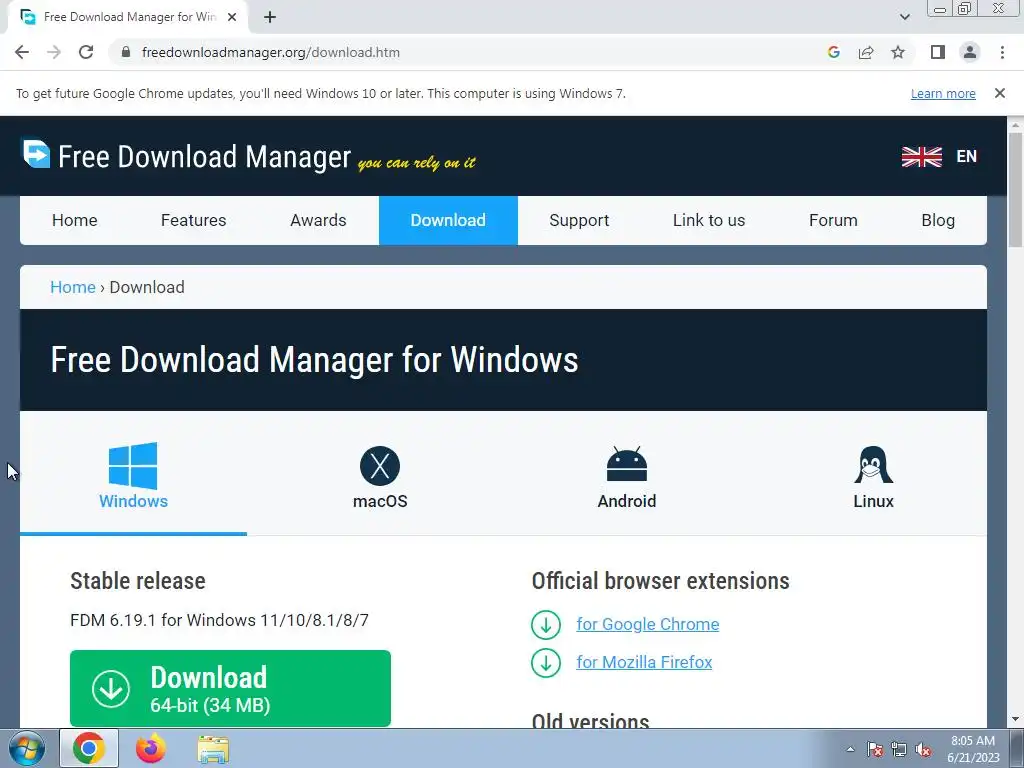The height and width of the screenshot is (768, 1024).
Task: Click 'Free Download Manager for Windows' heading
Action: tap(314, 360)
